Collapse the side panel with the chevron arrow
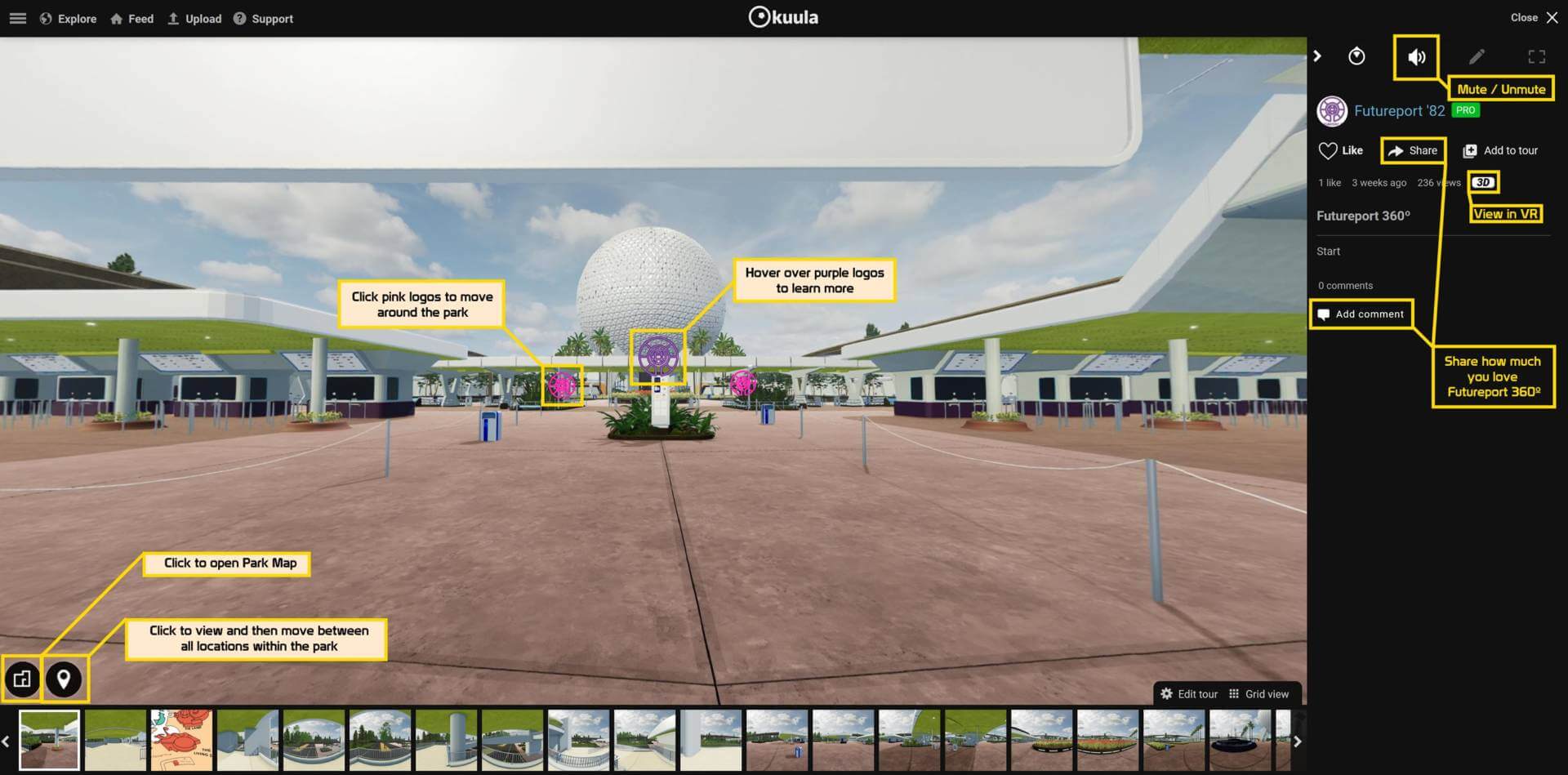1568x775 pixels. coord(1317,56)
